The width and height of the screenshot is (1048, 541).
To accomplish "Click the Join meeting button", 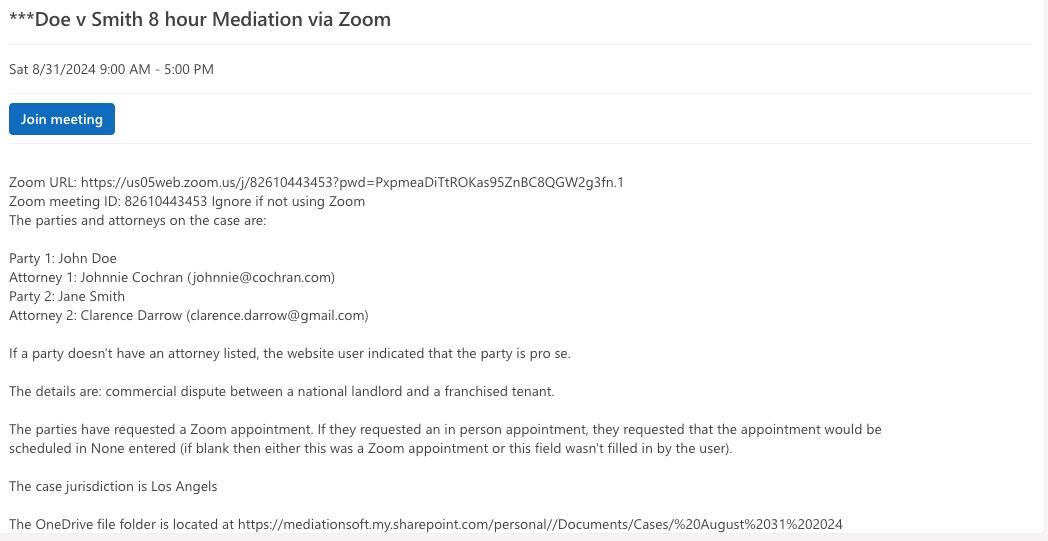I will tap(62, 119).
